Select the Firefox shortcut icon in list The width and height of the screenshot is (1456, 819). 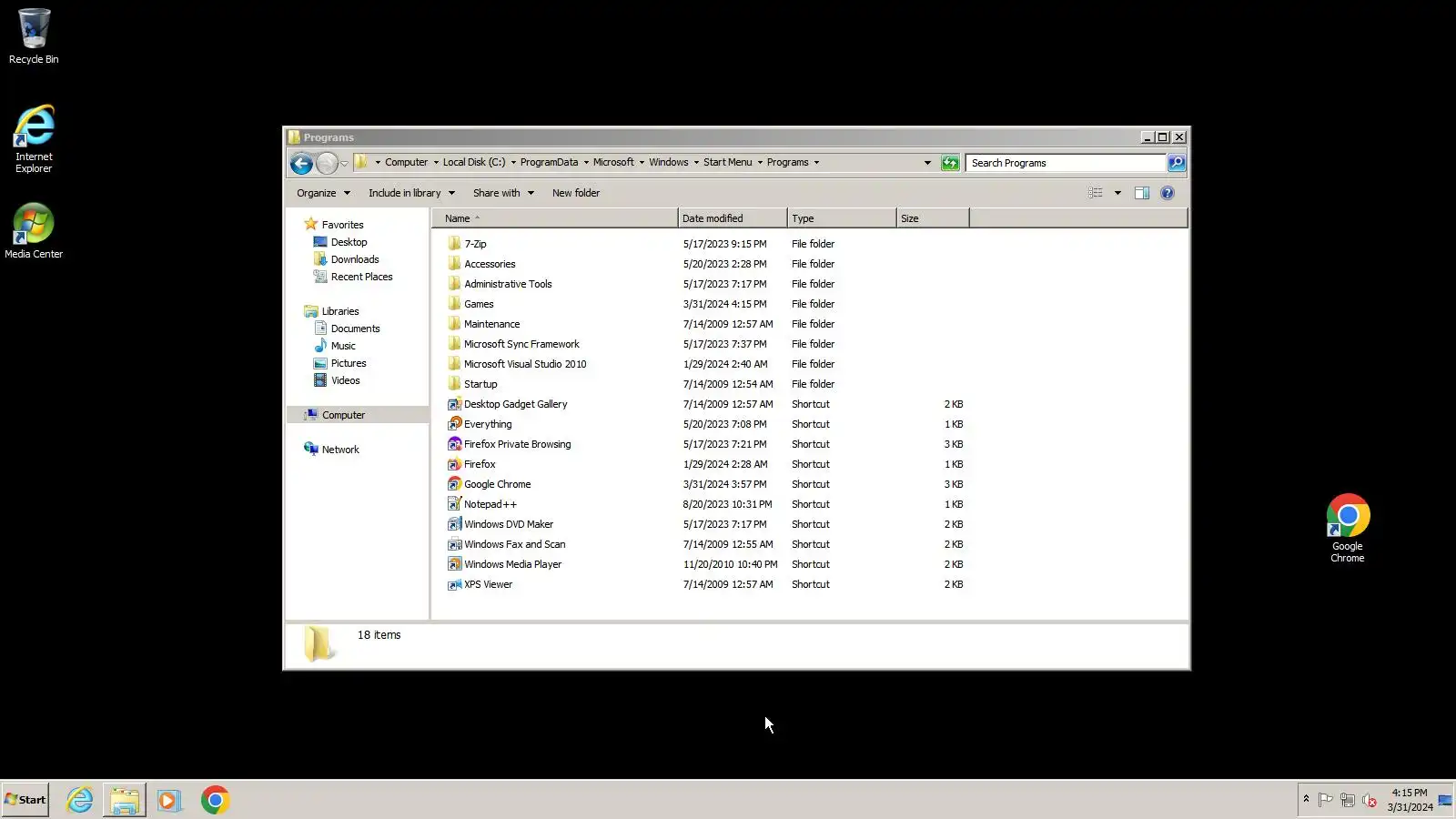(x=454, y=464)
